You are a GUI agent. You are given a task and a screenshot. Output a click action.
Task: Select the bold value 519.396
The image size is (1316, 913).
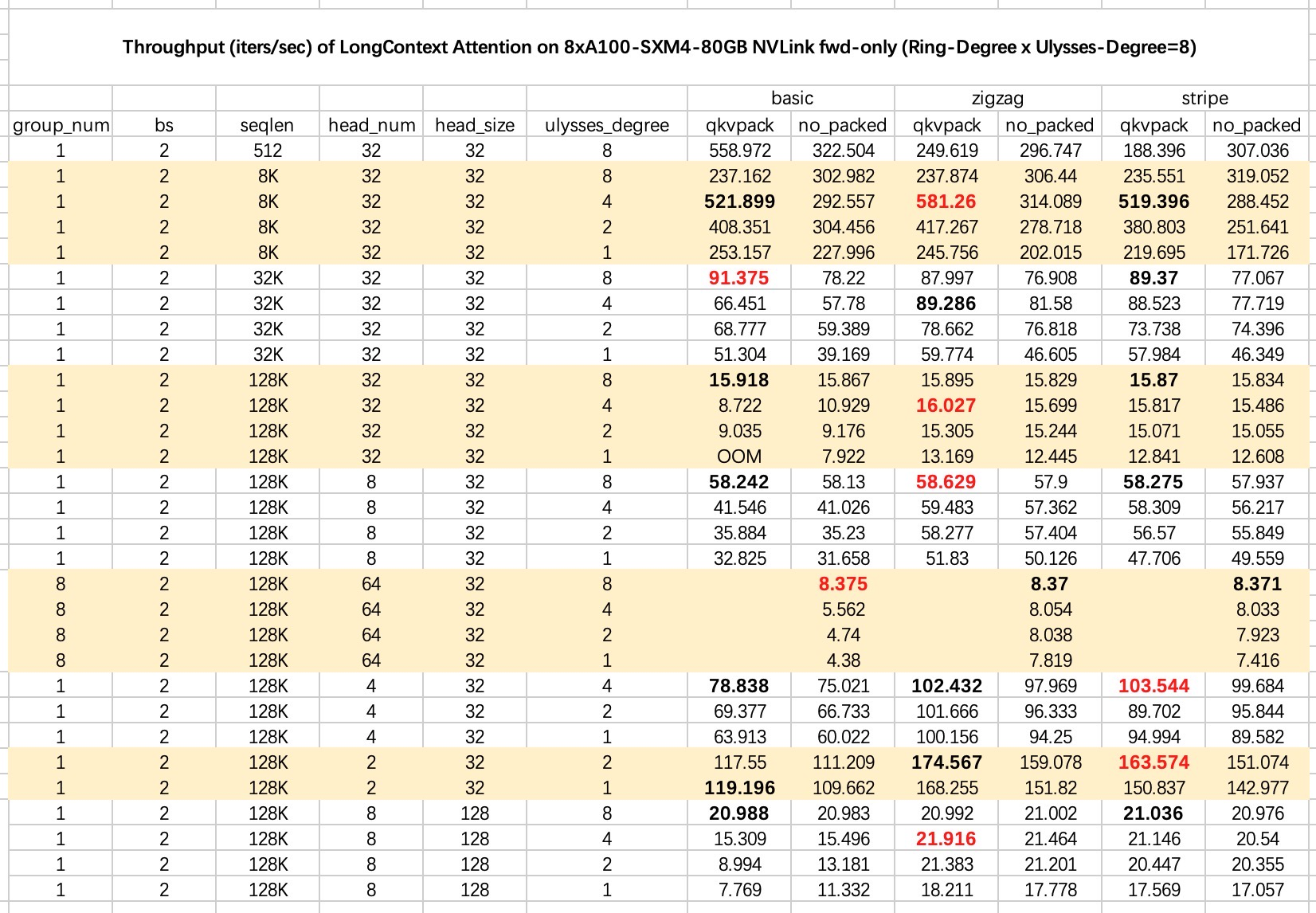tap(1153, 202)
